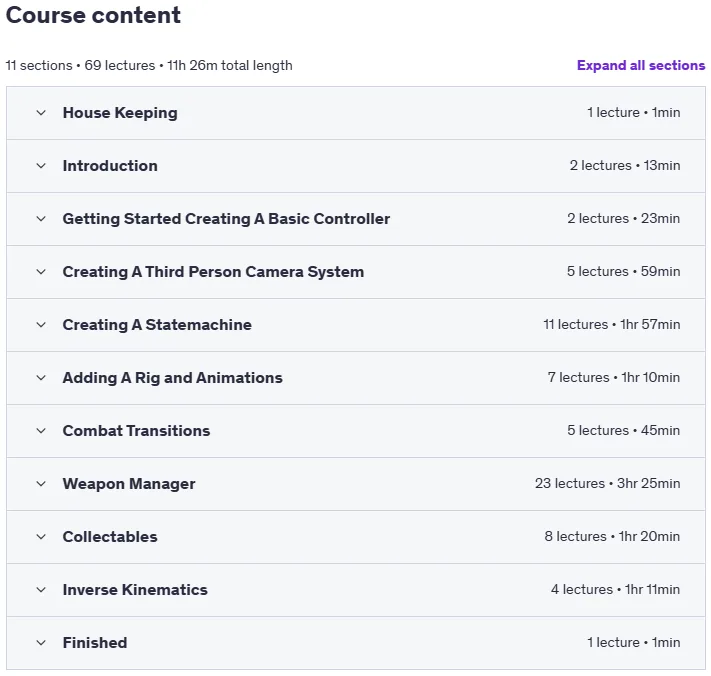Image resolution: width=711 pixels, height=676 pixels.
Task: Expand the Introduction section chevron
Action: (41, 166)
